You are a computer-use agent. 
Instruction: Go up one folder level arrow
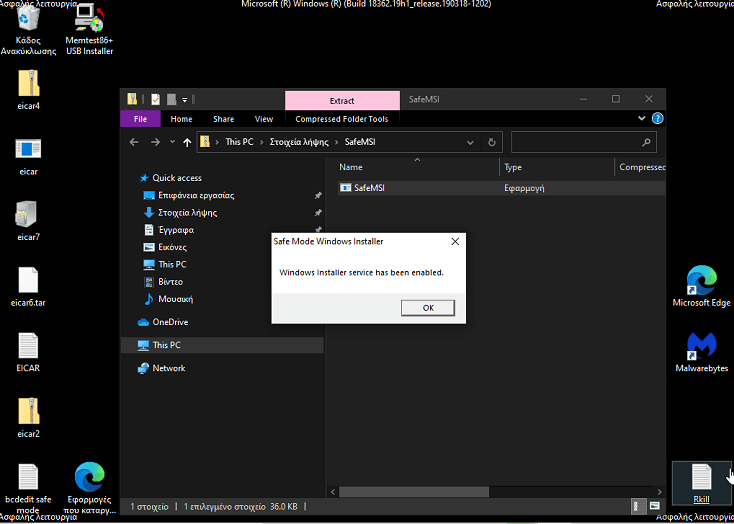tap(187, 142)
